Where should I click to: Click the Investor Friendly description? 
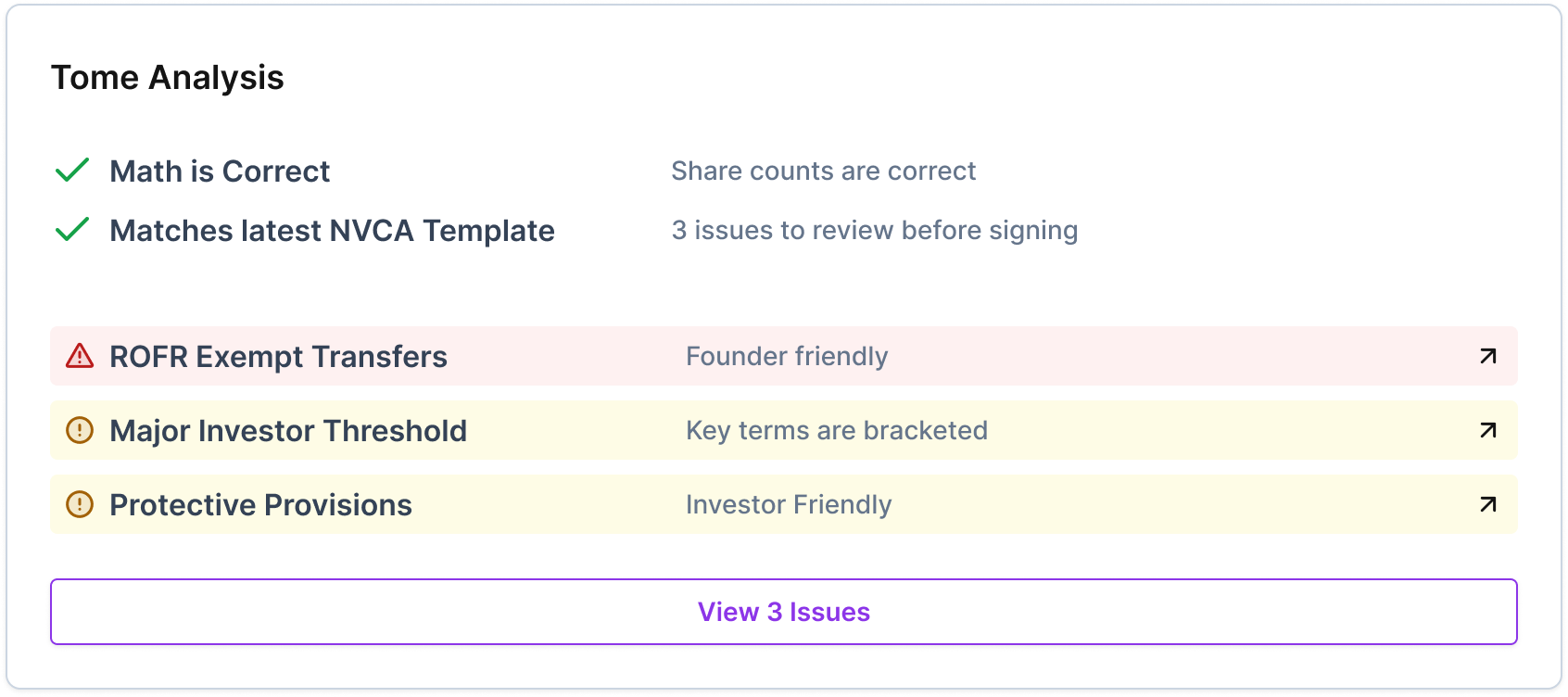click(789, 505)
